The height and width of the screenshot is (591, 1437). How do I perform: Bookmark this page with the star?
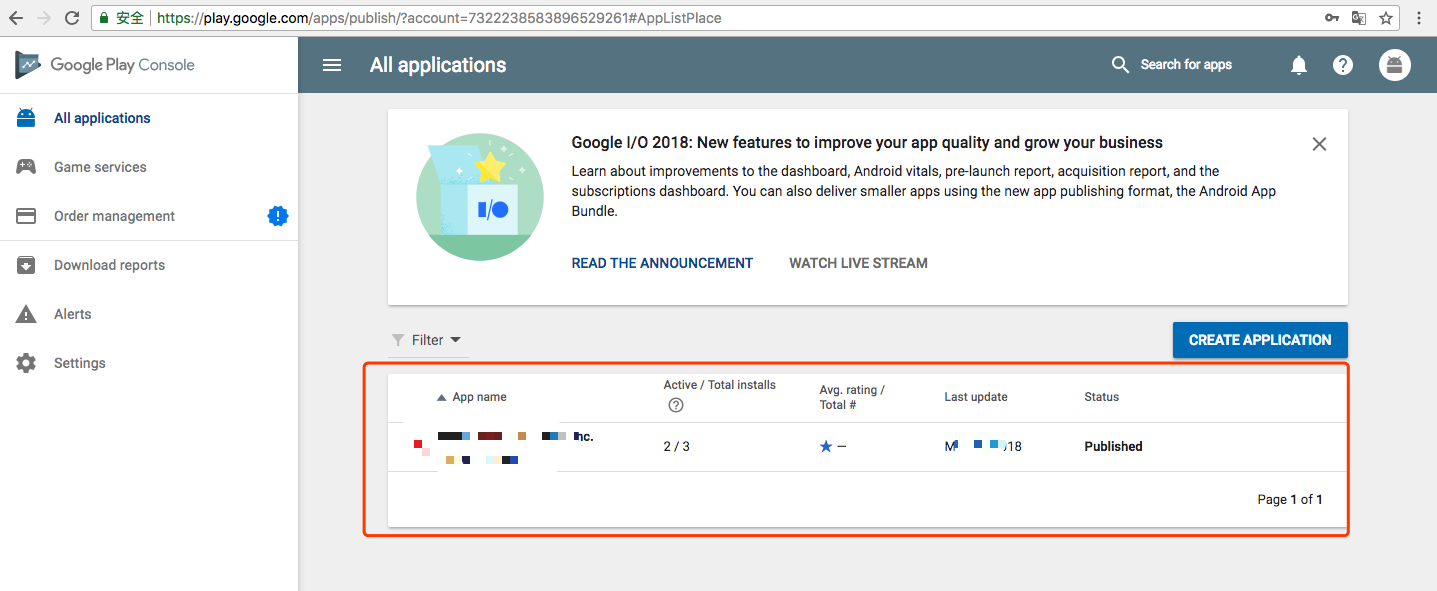(1386, 18)
